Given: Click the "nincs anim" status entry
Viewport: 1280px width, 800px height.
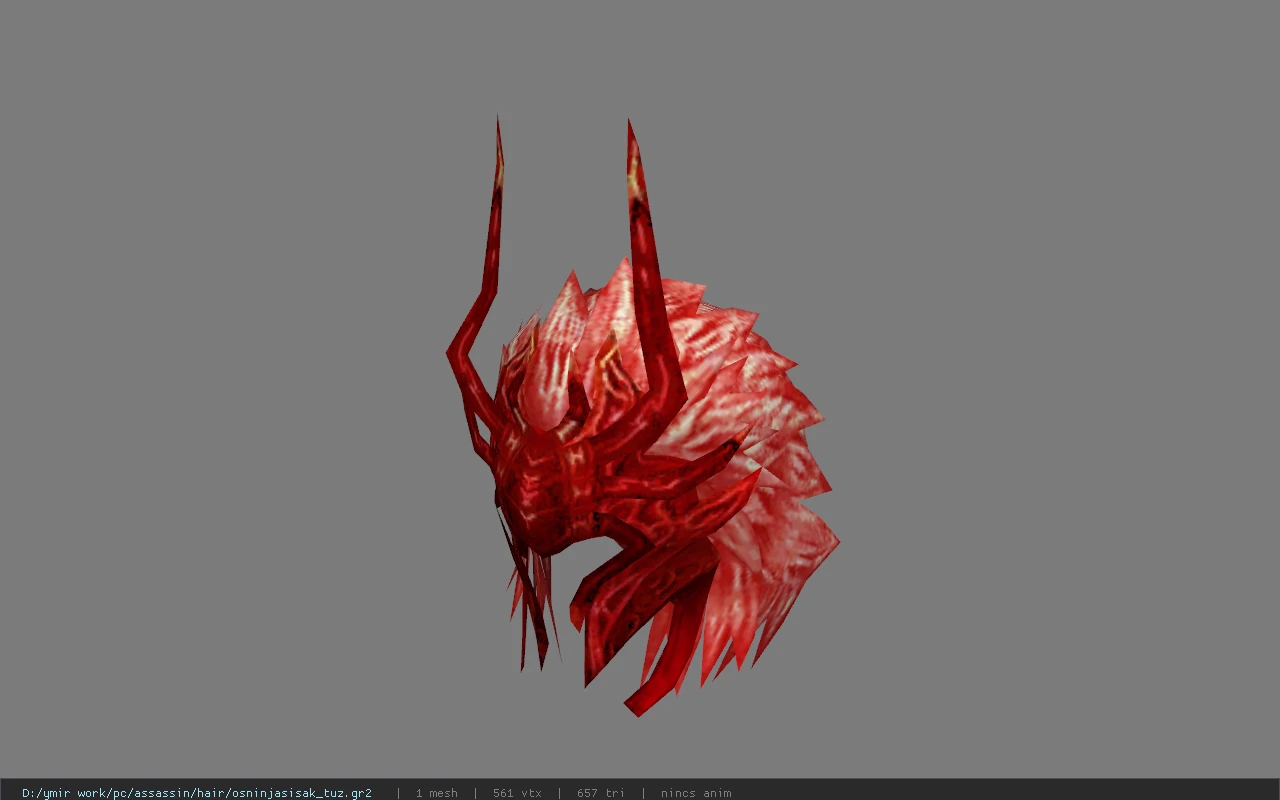Looking at the screenshot, I should point(696,793).
